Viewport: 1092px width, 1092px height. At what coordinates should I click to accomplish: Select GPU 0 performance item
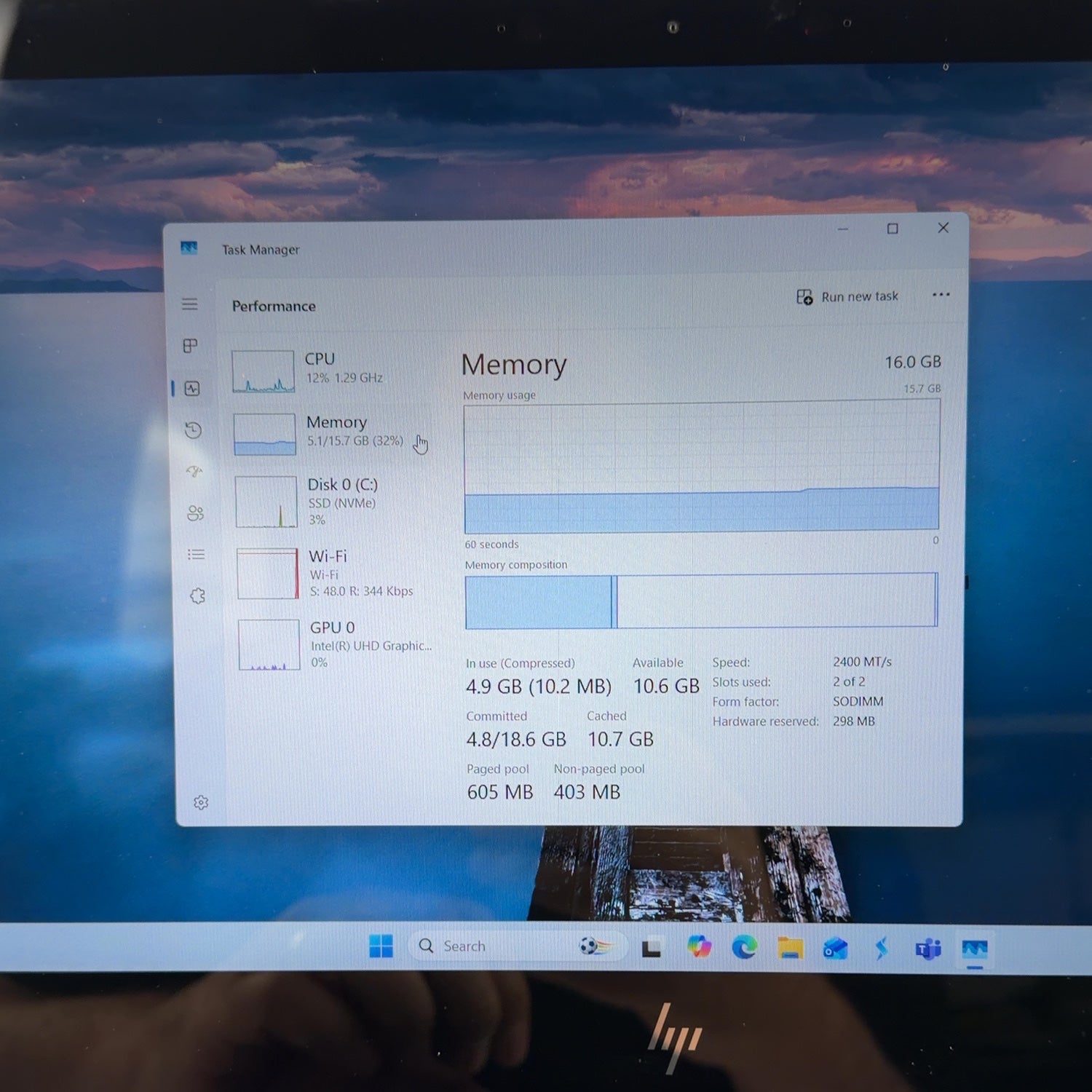pos(337,644)
